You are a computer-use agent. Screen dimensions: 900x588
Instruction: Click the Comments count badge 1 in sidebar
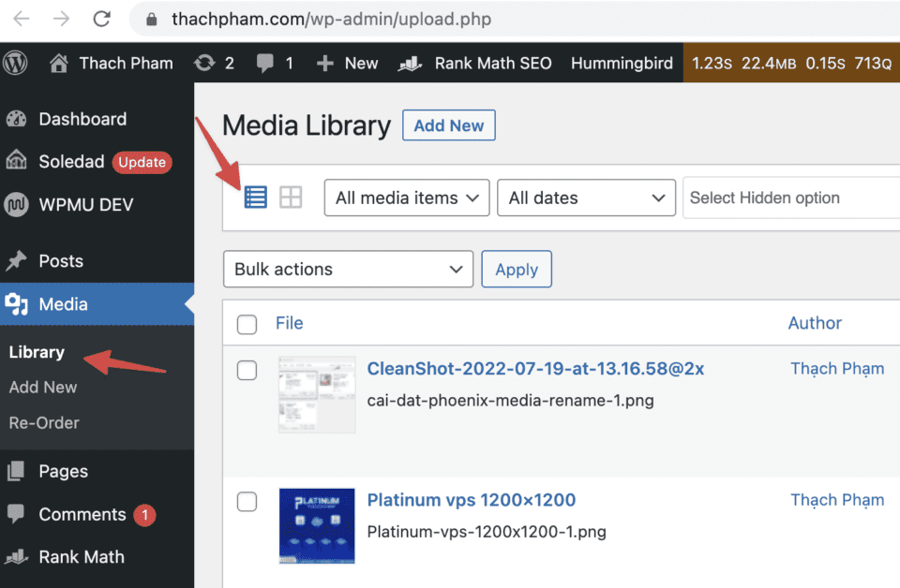[145, 514]
